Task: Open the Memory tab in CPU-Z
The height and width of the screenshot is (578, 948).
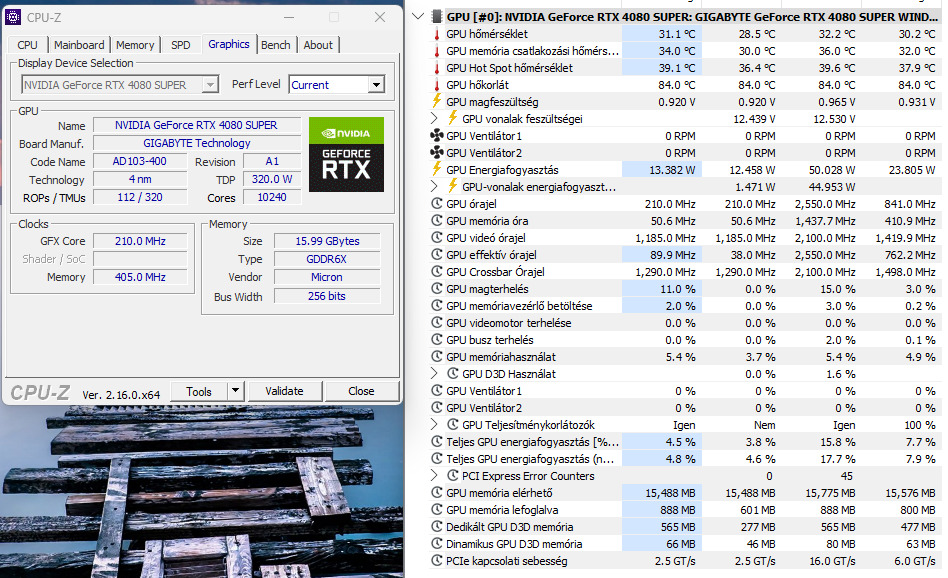Action: tap(135, 45)
